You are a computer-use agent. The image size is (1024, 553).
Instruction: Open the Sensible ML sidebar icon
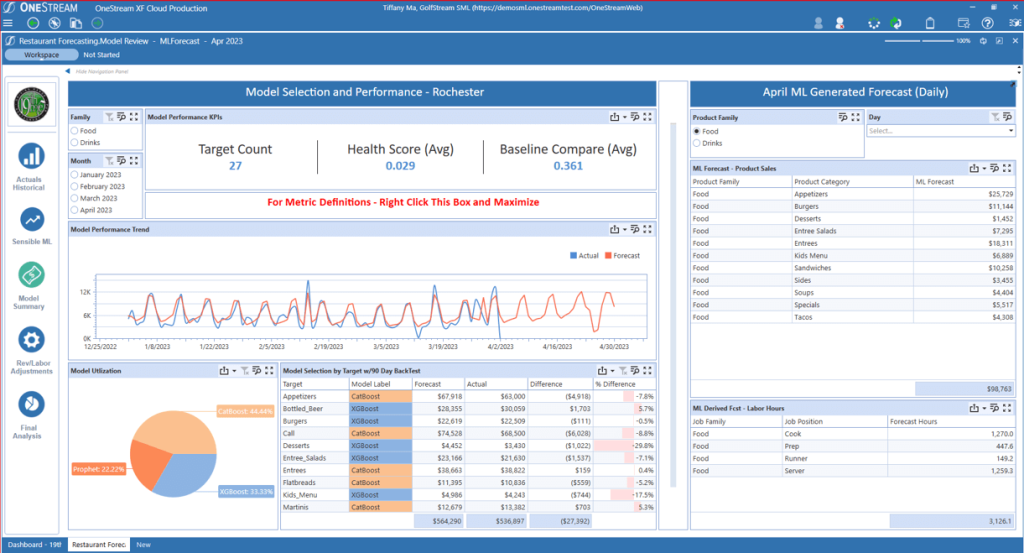pyautogui.click(x=31, y=219)
